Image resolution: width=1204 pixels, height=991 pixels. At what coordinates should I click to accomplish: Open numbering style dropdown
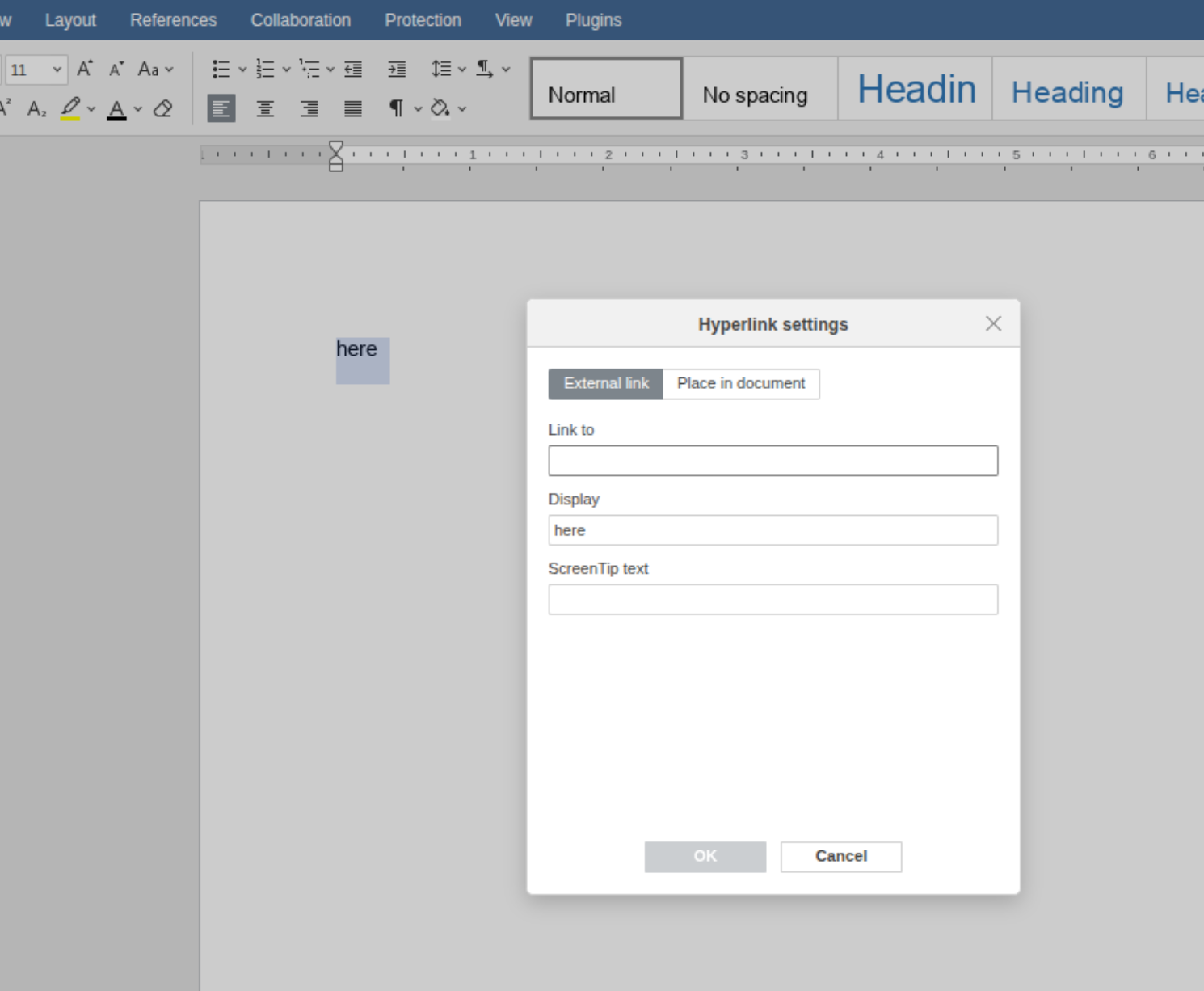(286, 69)
